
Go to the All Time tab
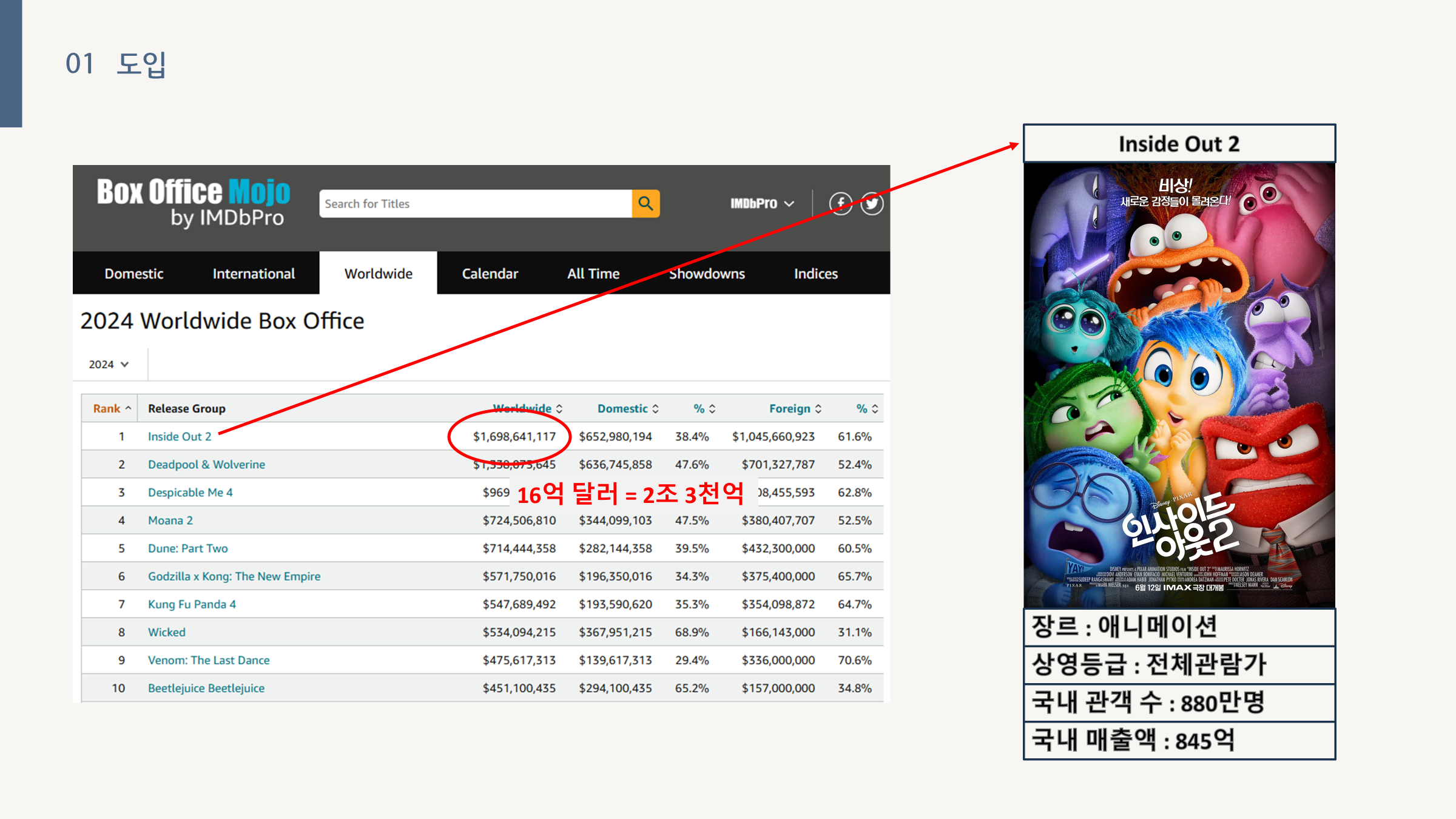tap(593, 274)
